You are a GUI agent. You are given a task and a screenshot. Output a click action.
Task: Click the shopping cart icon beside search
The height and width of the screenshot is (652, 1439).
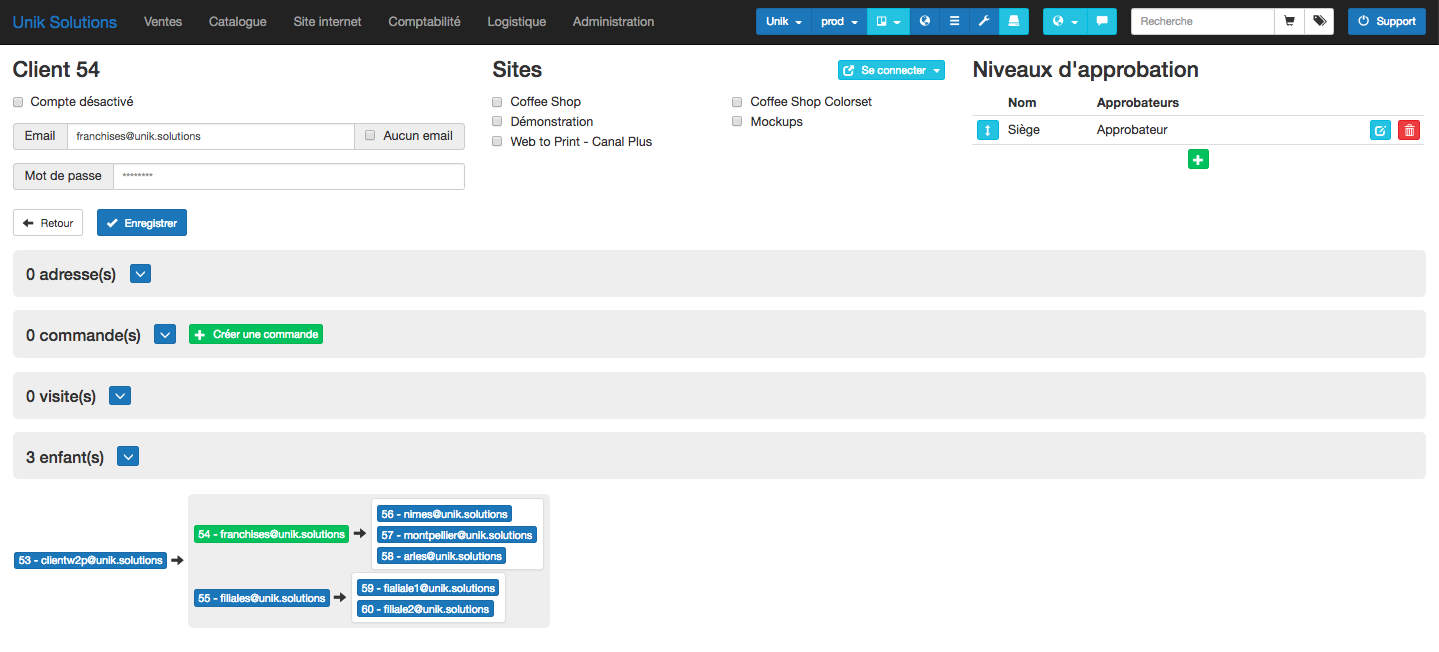coord(1289,21)
